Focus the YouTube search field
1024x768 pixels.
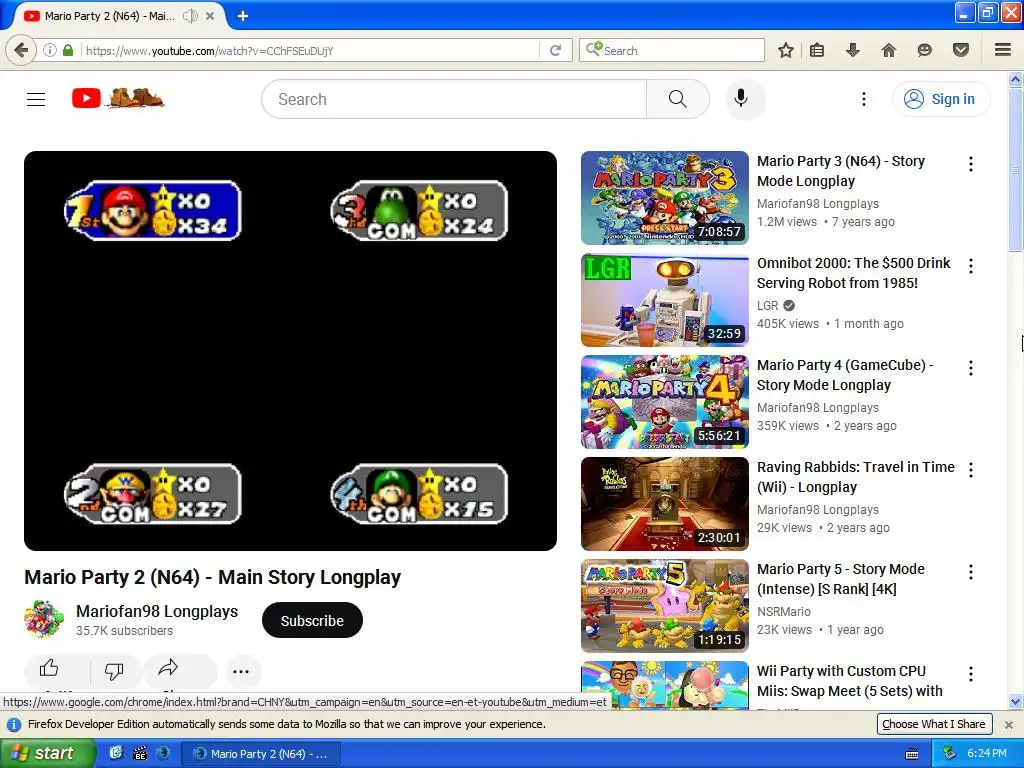point(454,99)
